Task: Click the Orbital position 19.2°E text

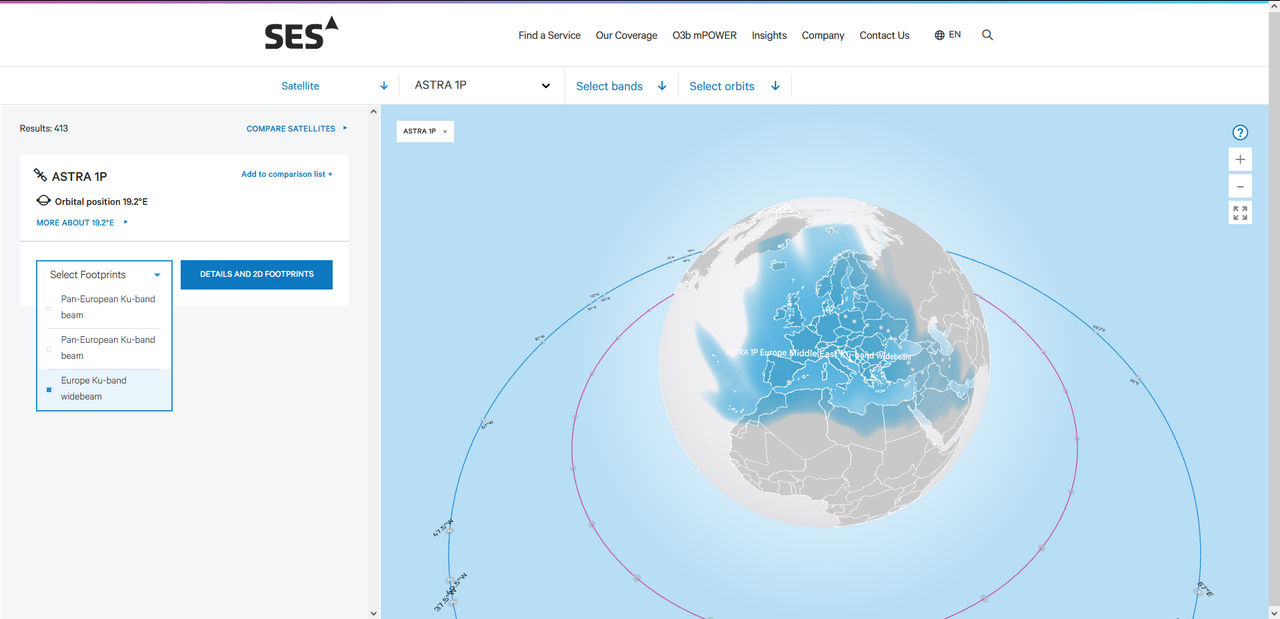Action: (101, 202)
